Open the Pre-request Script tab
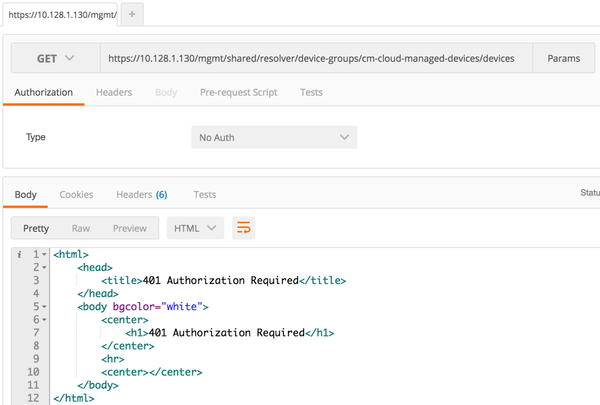This screenshot has height=405, width=600. click(240, 92)
